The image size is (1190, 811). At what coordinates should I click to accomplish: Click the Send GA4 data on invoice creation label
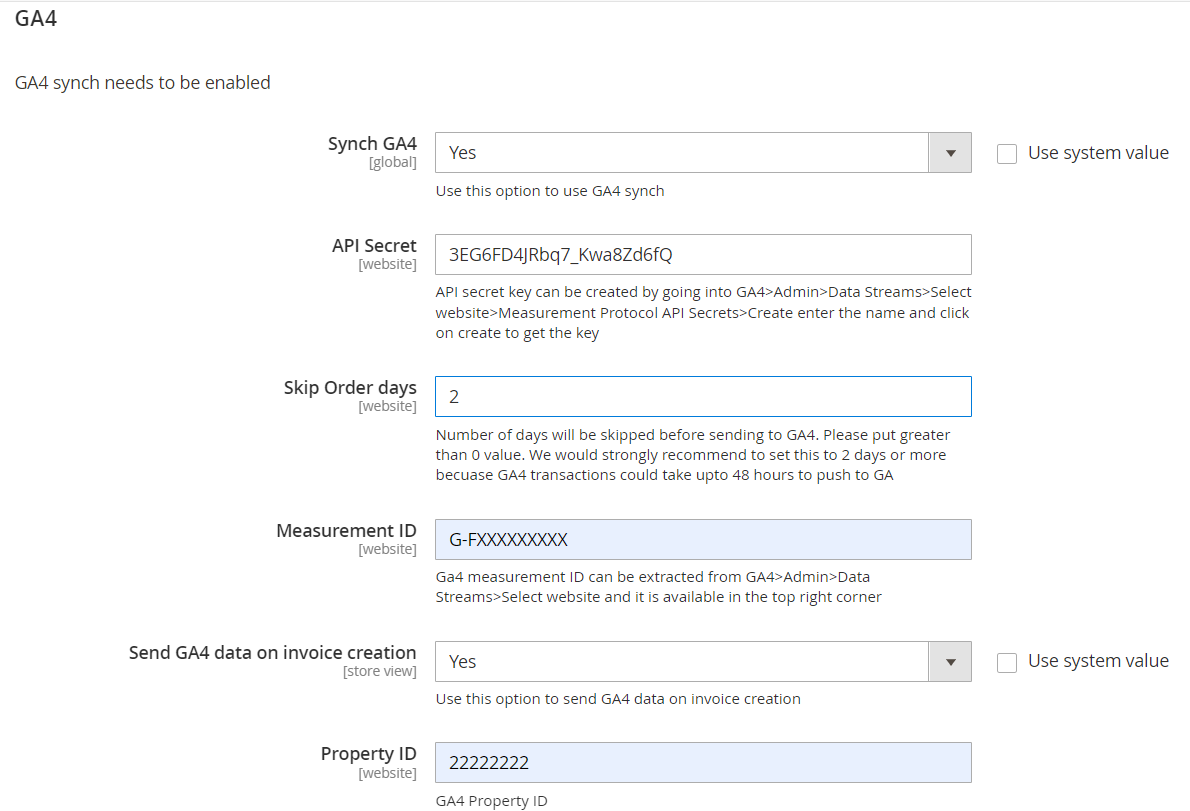pyautogui.click(x=272, y=652)
